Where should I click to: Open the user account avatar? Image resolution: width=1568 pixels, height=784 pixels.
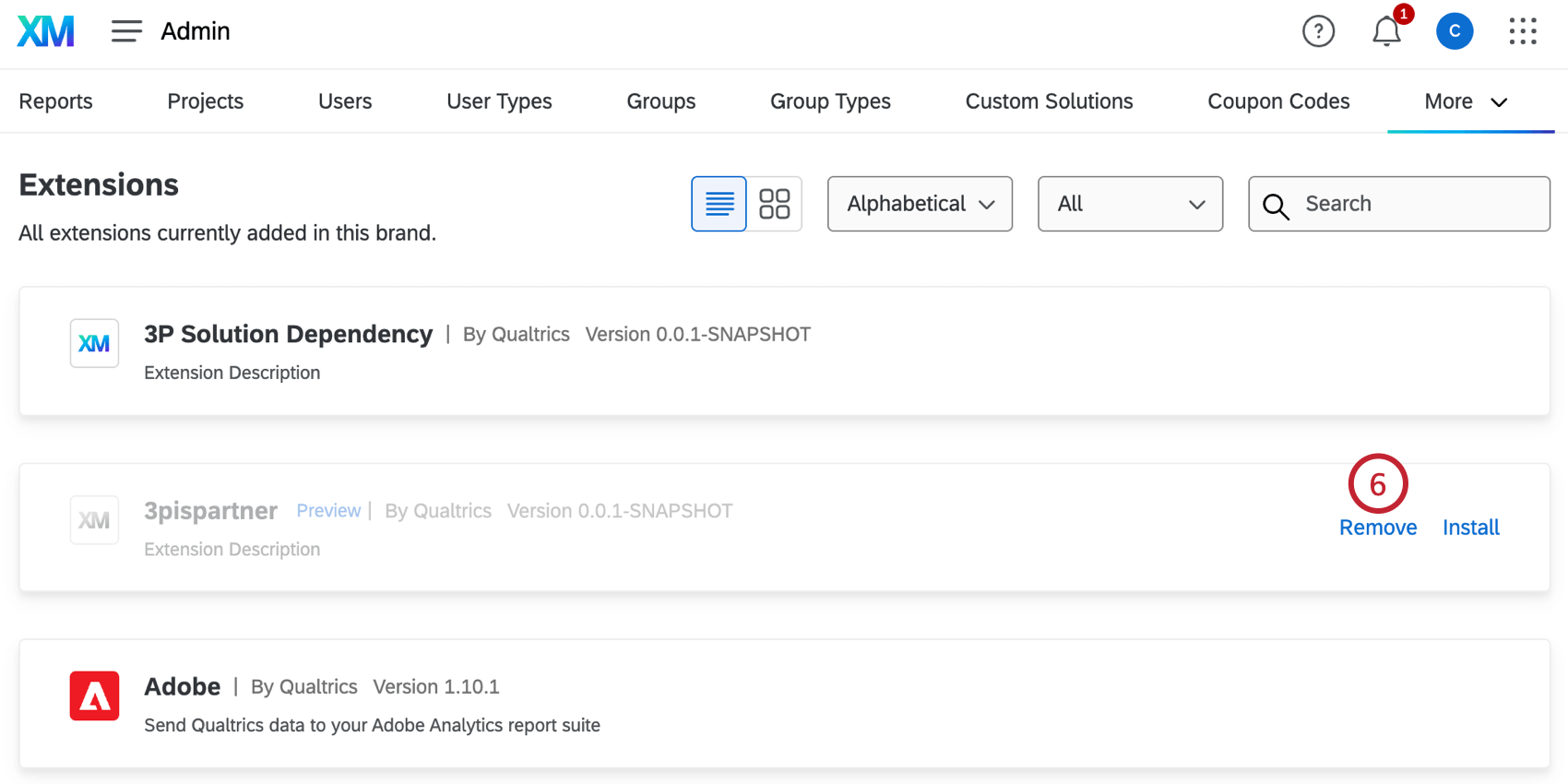click(x=1454, y=31)
